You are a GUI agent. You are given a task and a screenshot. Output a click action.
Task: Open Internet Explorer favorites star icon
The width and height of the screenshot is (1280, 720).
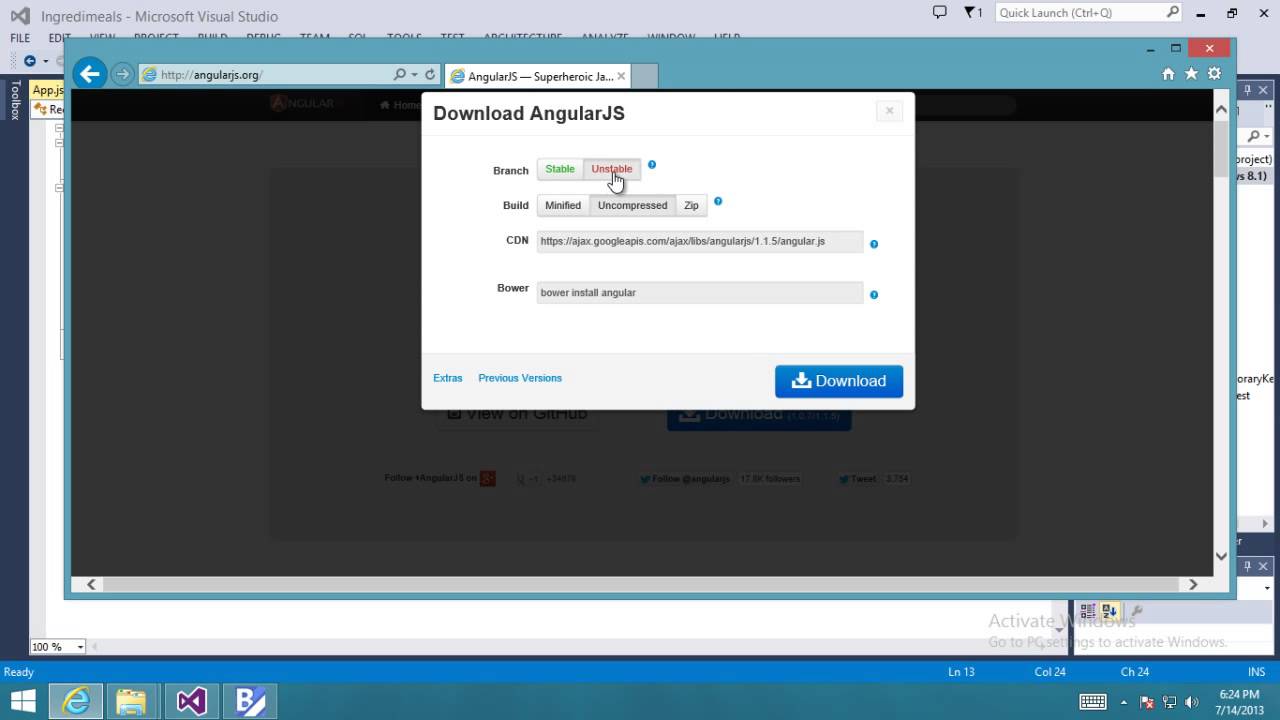1190,73
